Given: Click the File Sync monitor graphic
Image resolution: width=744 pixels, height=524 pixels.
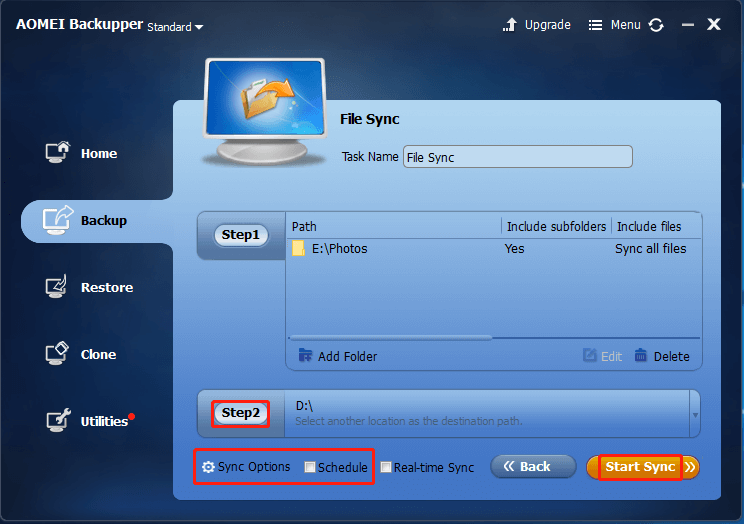Looking at the screenshot, I should click(x=265, y=111).
